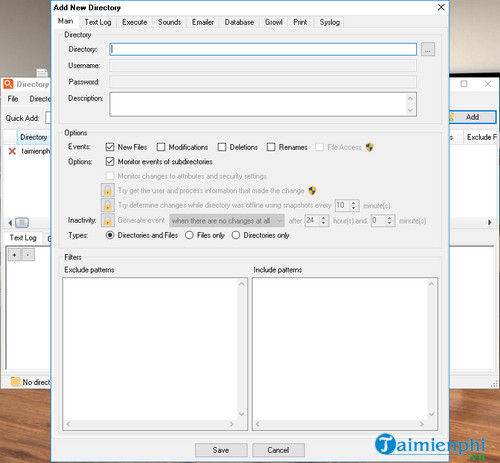Click the browse '...' button next to Directory field
This screenshot has height=463, width=500.
click(428, 49)
